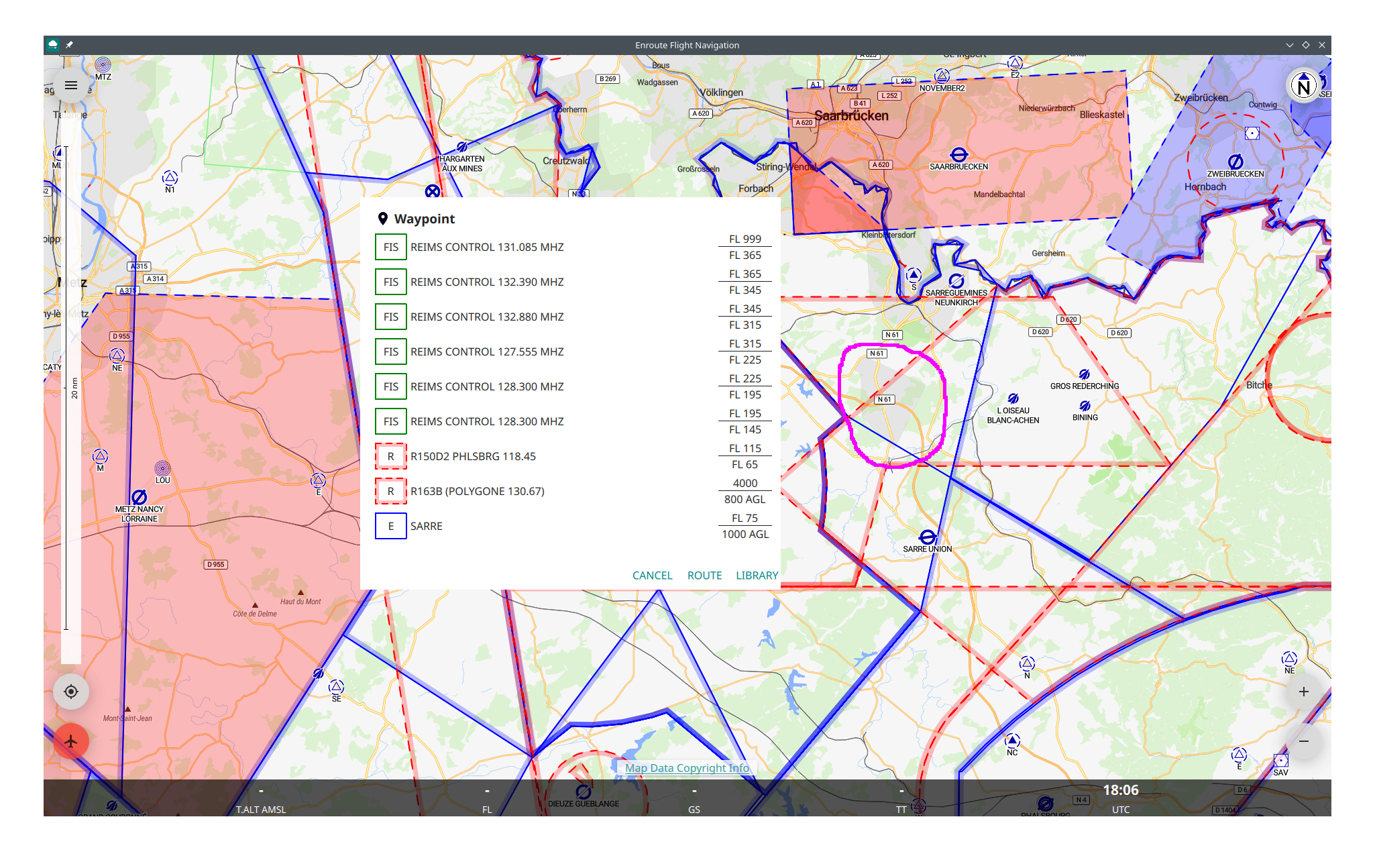The height and width of the screenshot is (868, 1375).
Task: Click CANCEL in the Waypoint dialog
Action: click(652, 576)
